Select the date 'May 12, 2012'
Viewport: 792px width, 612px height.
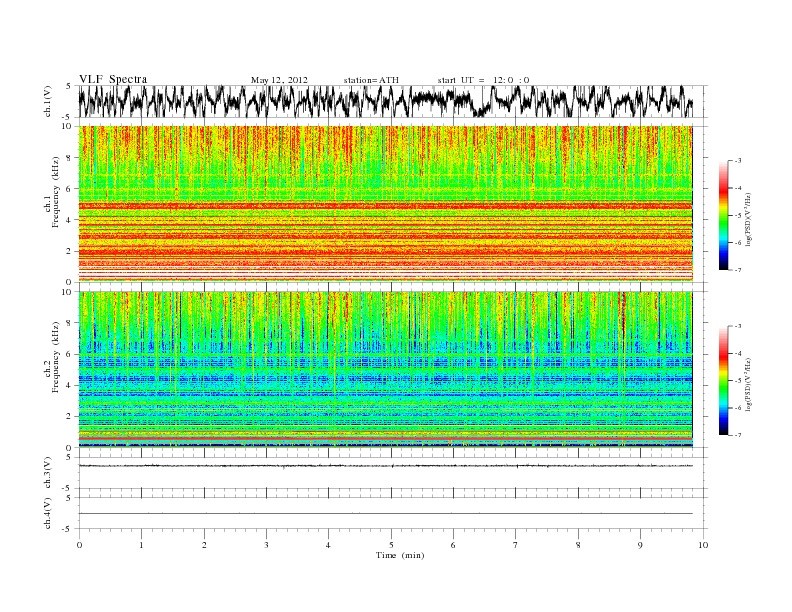pos(279,80)
